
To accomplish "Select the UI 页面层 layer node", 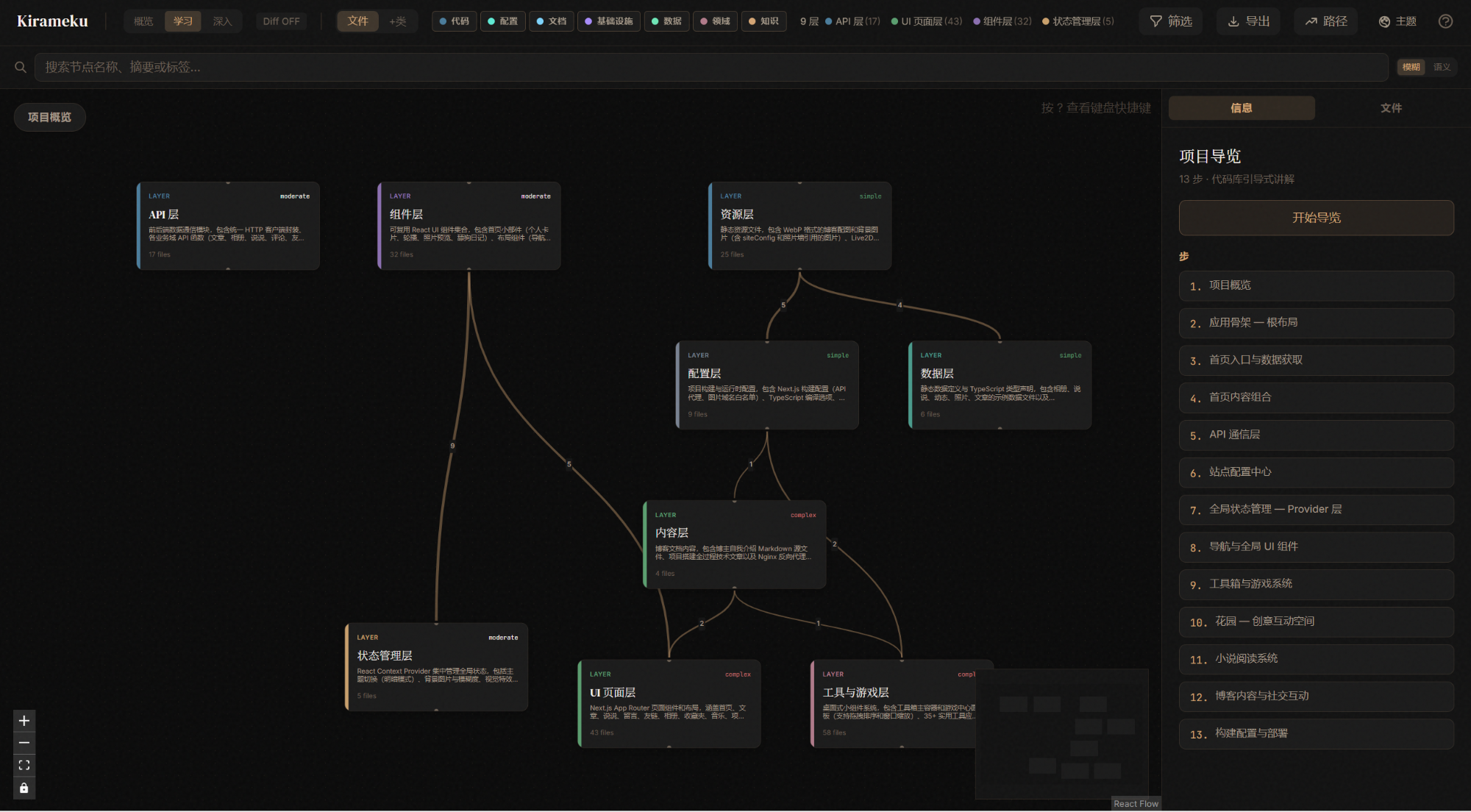I will click(669, 704).
